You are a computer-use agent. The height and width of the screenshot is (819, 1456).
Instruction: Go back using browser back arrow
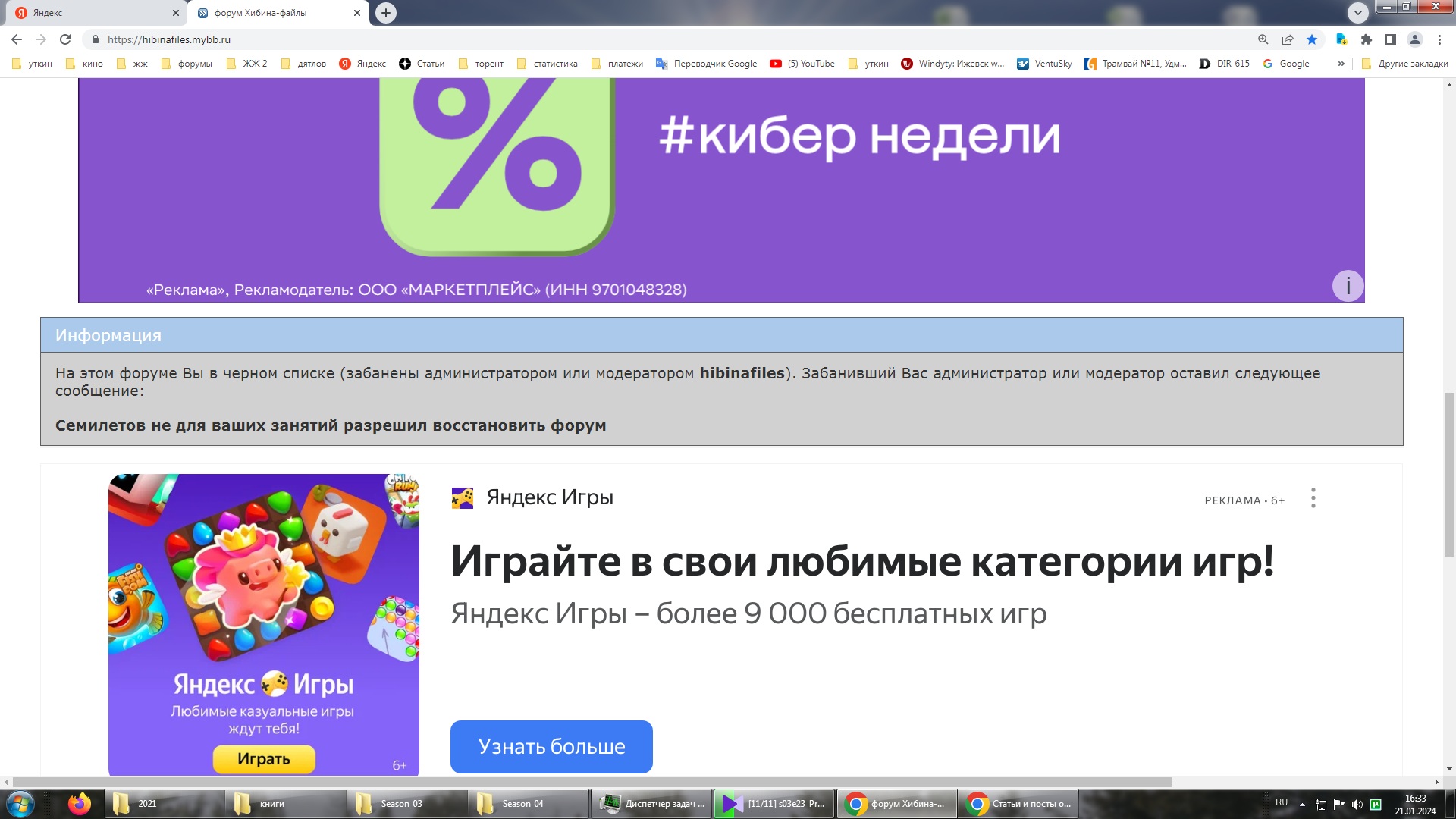pyautogui.click(x=17, y=39)
